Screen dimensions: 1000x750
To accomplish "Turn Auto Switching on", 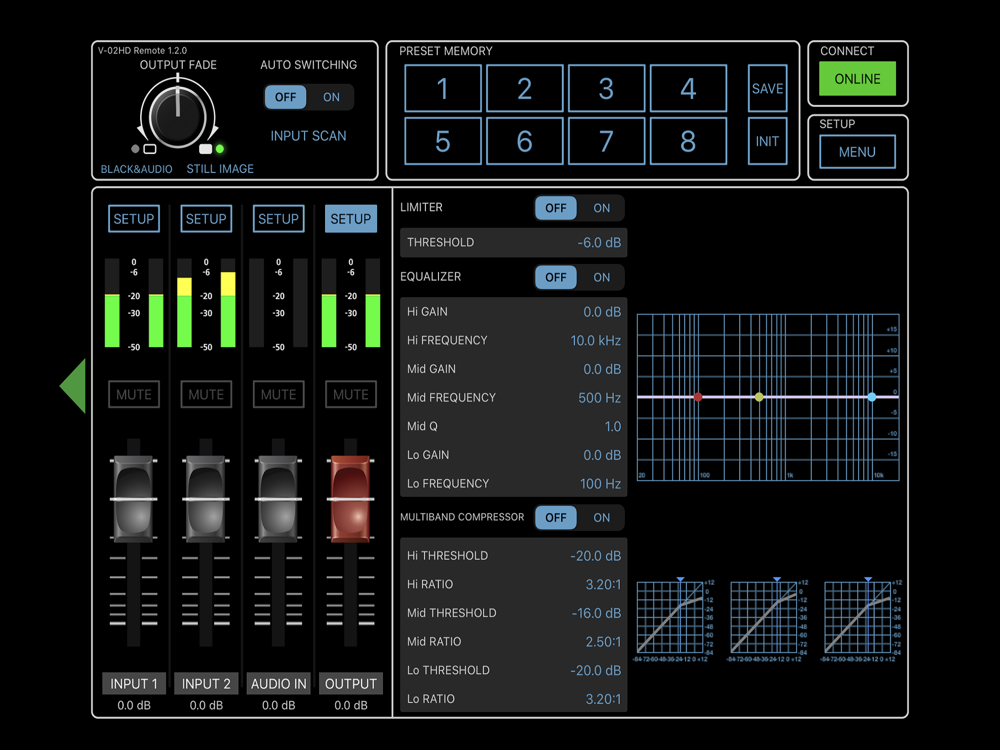I will 331,97.
